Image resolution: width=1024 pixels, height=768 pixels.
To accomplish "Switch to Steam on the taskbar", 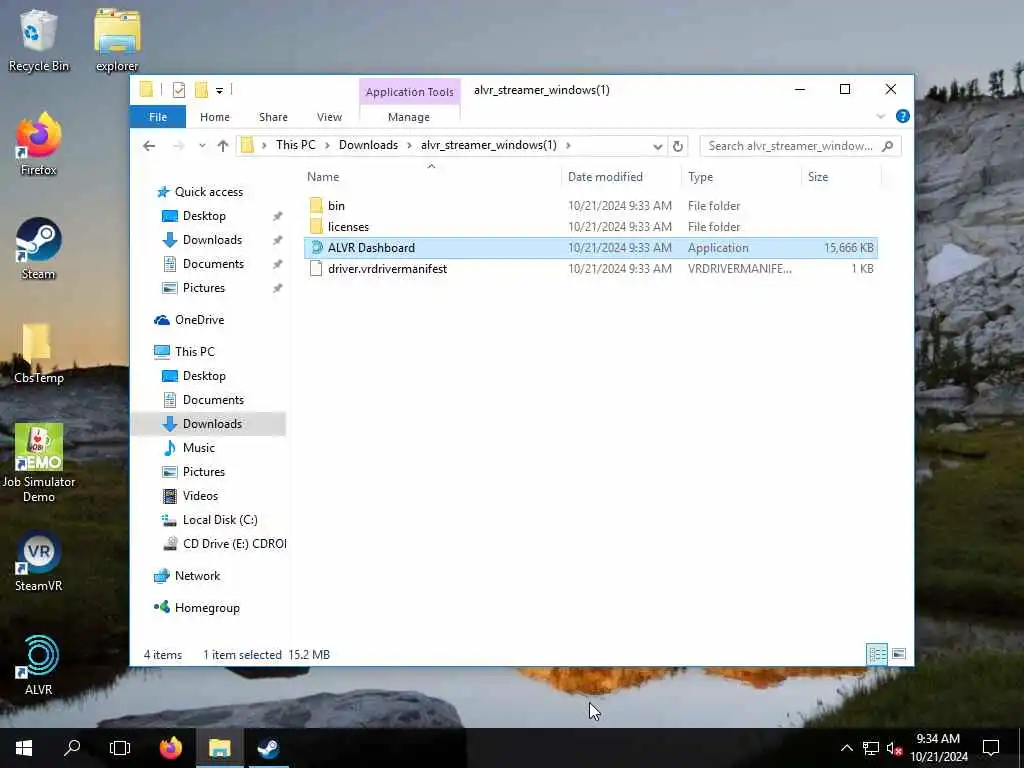I will point(268,748).
